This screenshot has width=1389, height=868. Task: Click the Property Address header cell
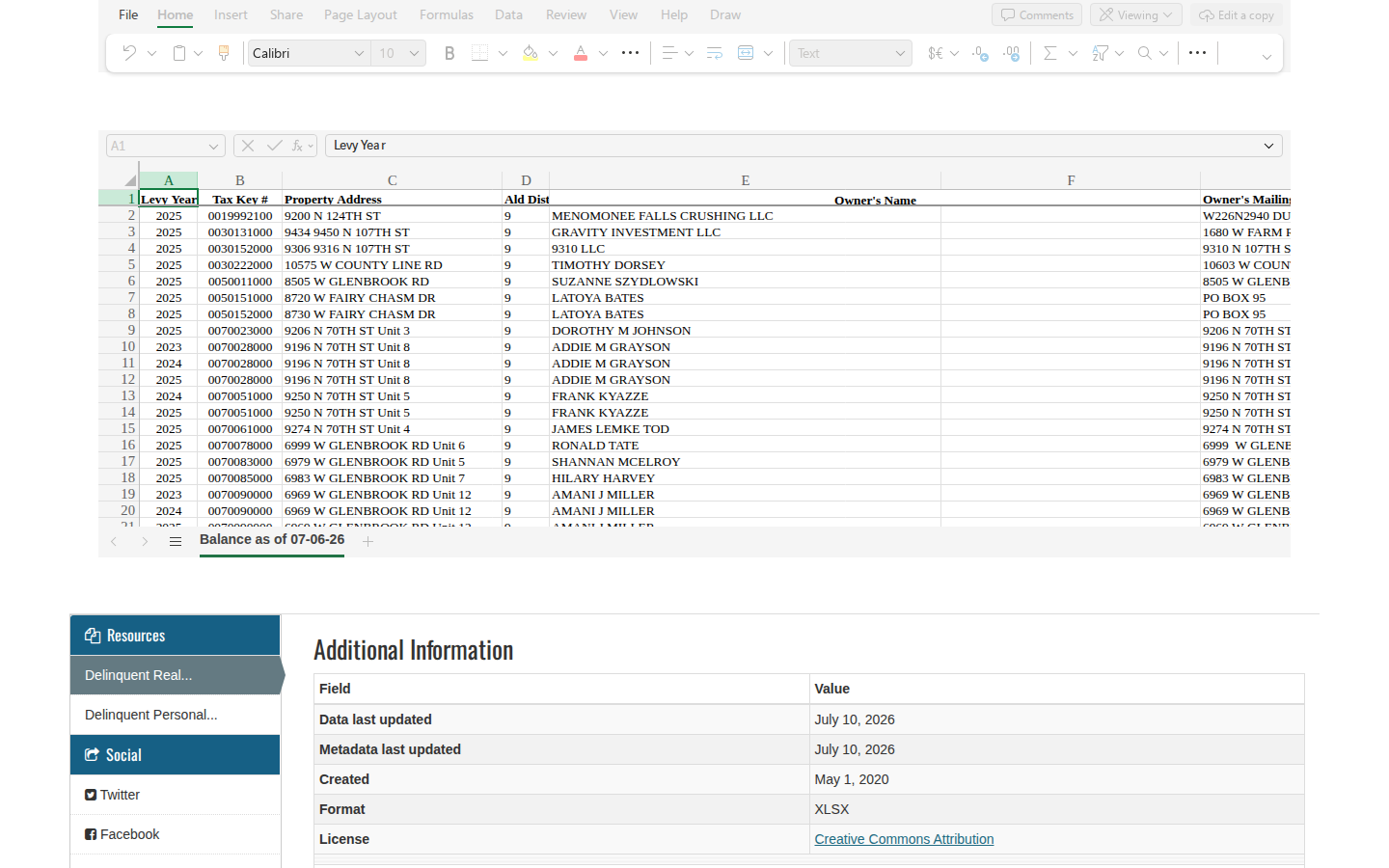(x=392, y=200)
